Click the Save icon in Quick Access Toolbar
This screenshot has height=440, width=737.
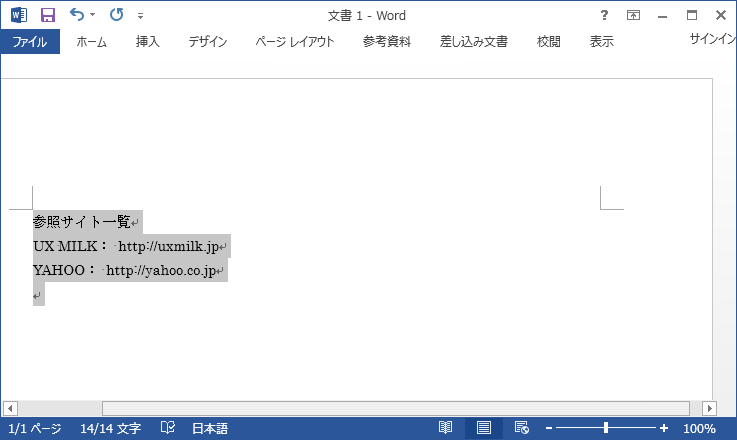pos(47,15)
